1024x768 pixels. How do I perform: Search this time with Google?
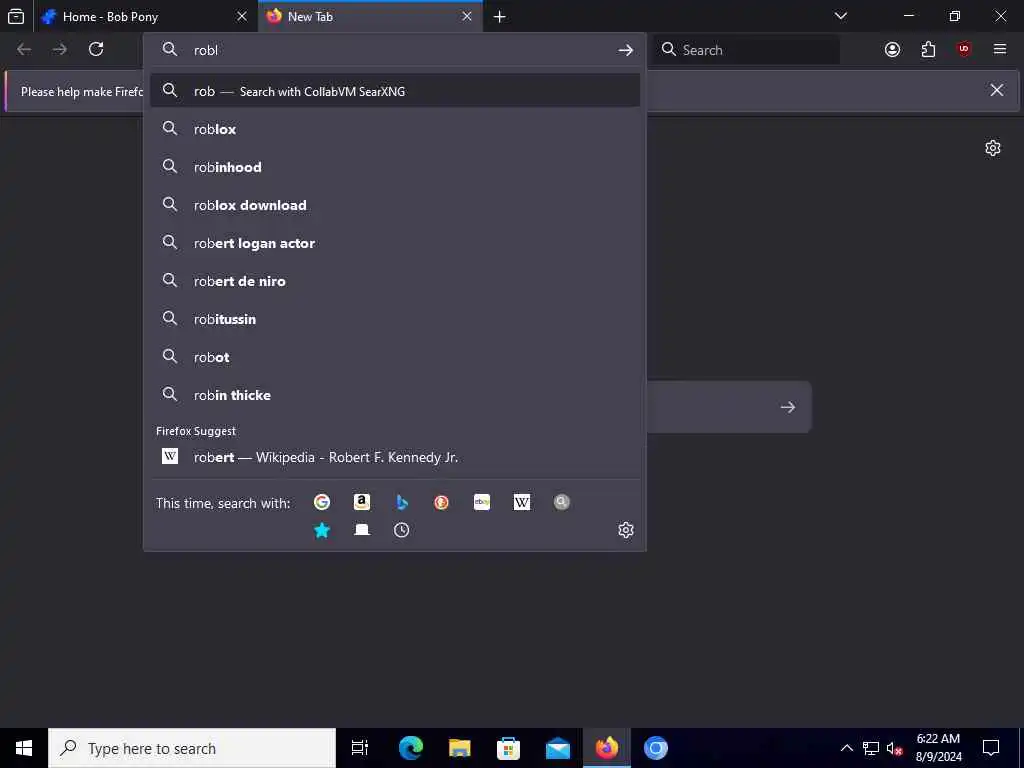pyautogui.click(x=321, y=502)
